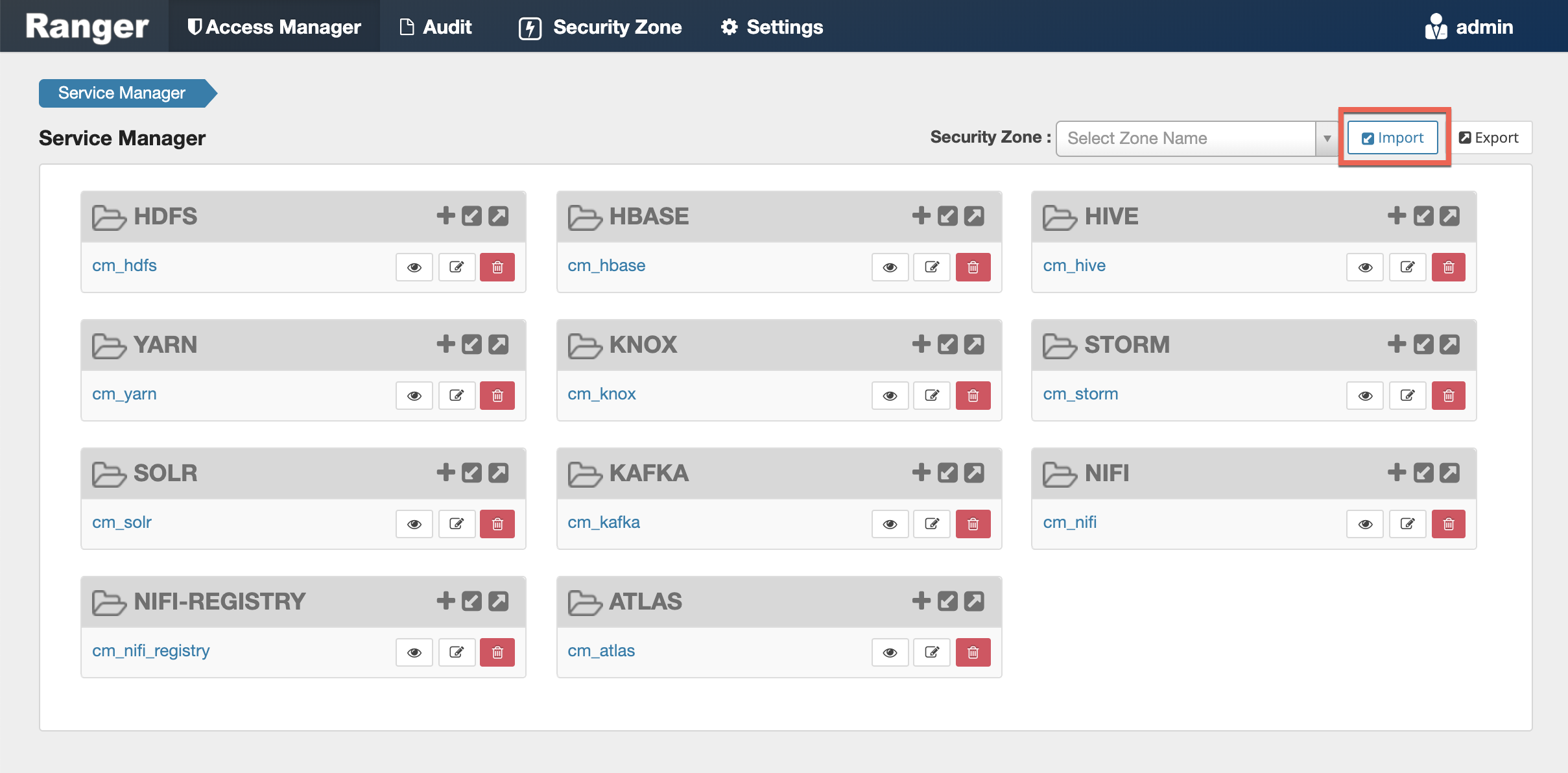
Task: Open the Settings menu
Action: coord(772,27)
